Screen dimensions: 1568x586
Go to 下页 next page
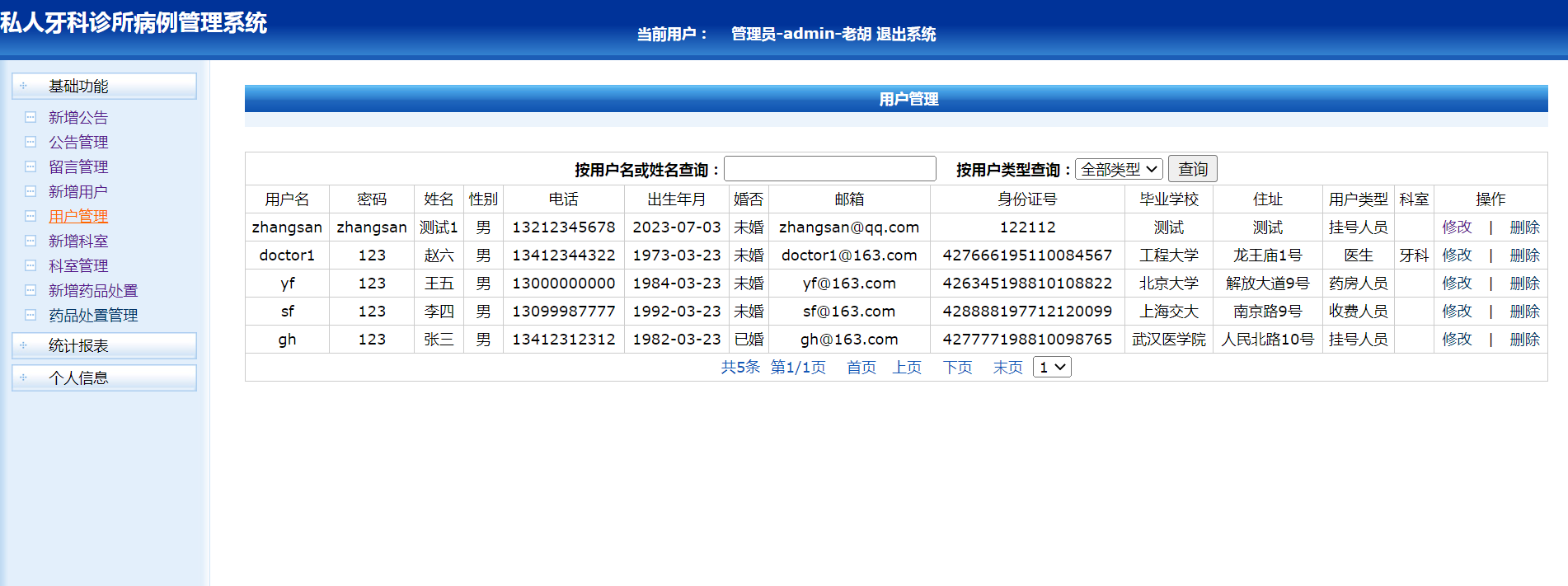click(958, 367)
